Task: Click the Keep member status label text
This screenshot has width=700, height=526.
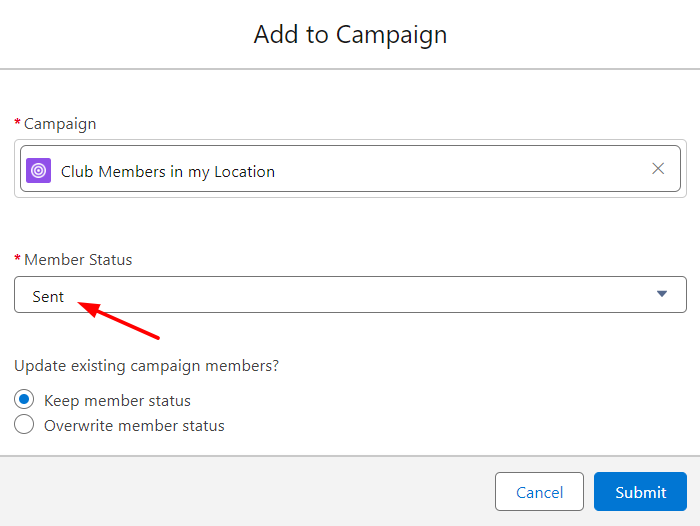Action: 117,401
